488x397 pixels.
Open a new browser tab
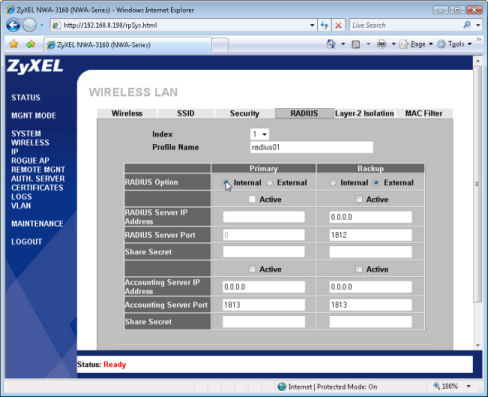point(220,45)
